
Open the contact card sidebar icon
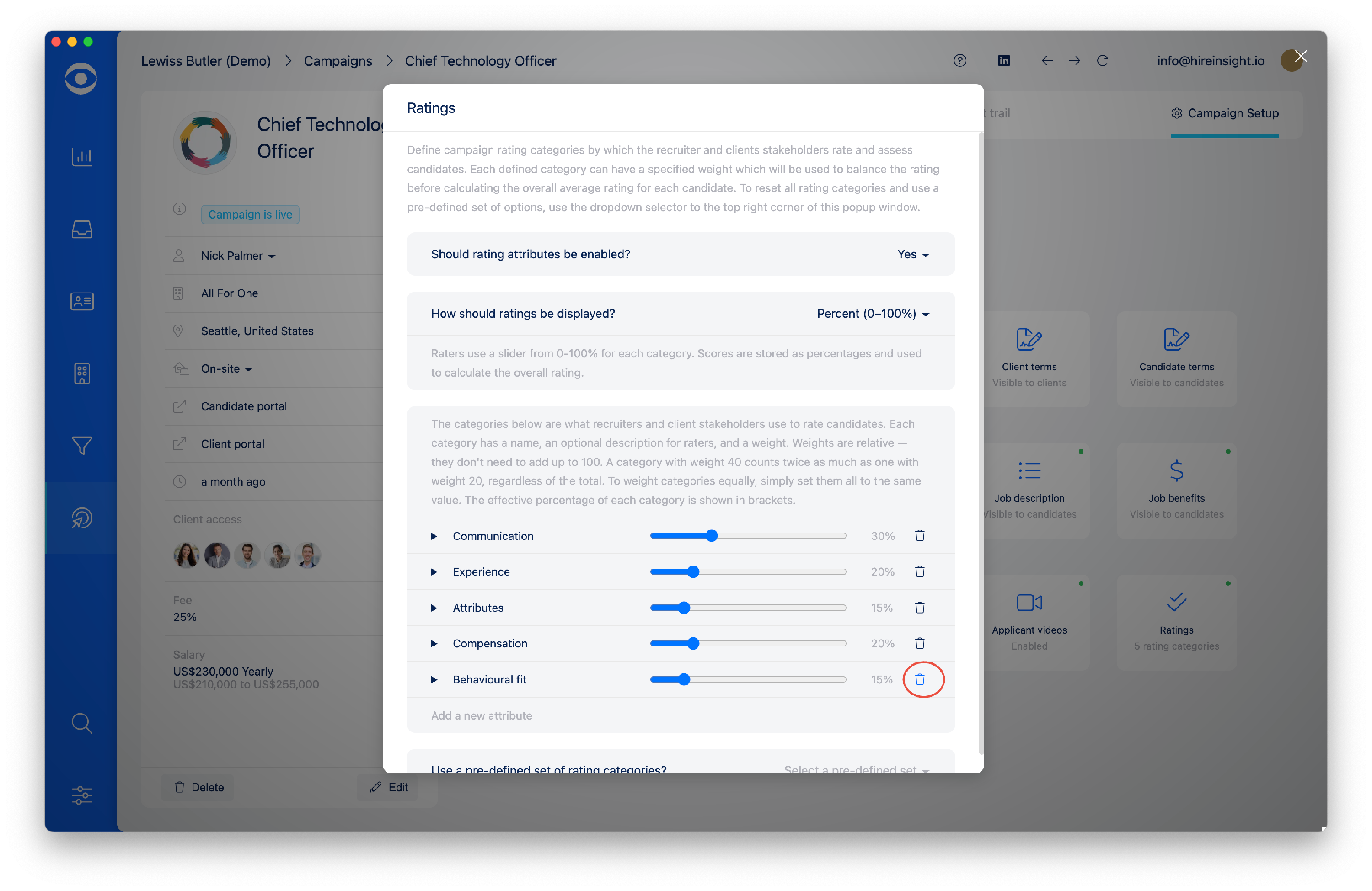coord(81,301)
